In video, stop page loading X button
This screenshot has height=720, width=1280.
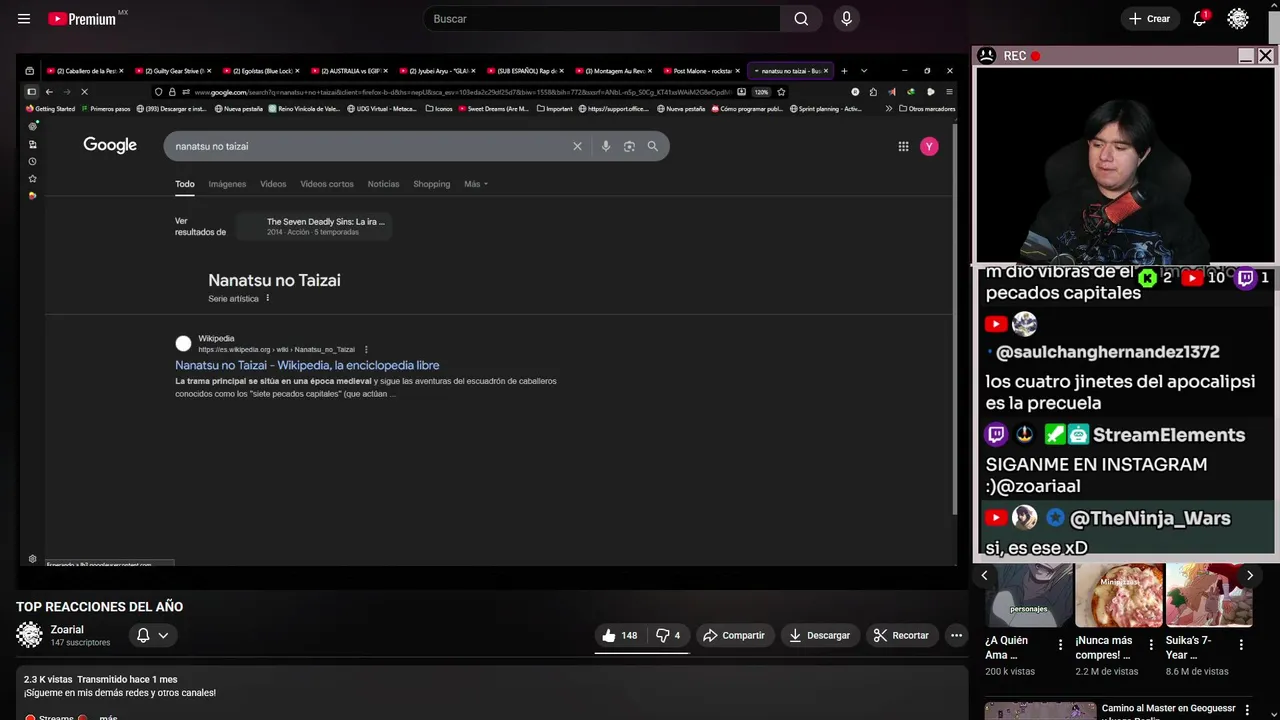pyautogui.click(x=84, y=92)
